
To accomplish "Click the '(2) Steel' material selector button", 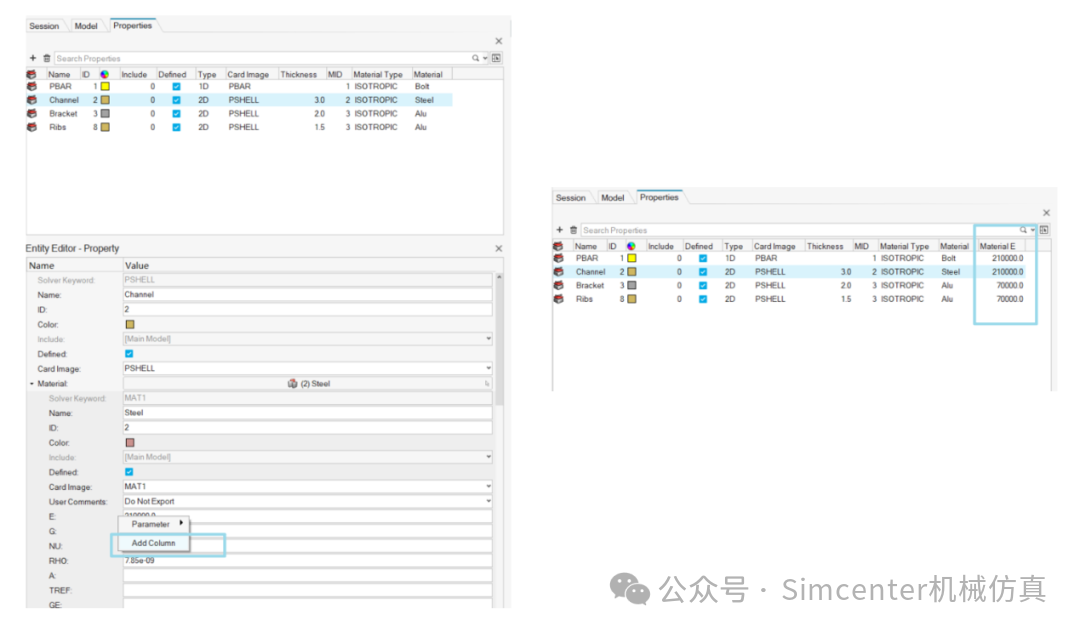I will 307,383.
